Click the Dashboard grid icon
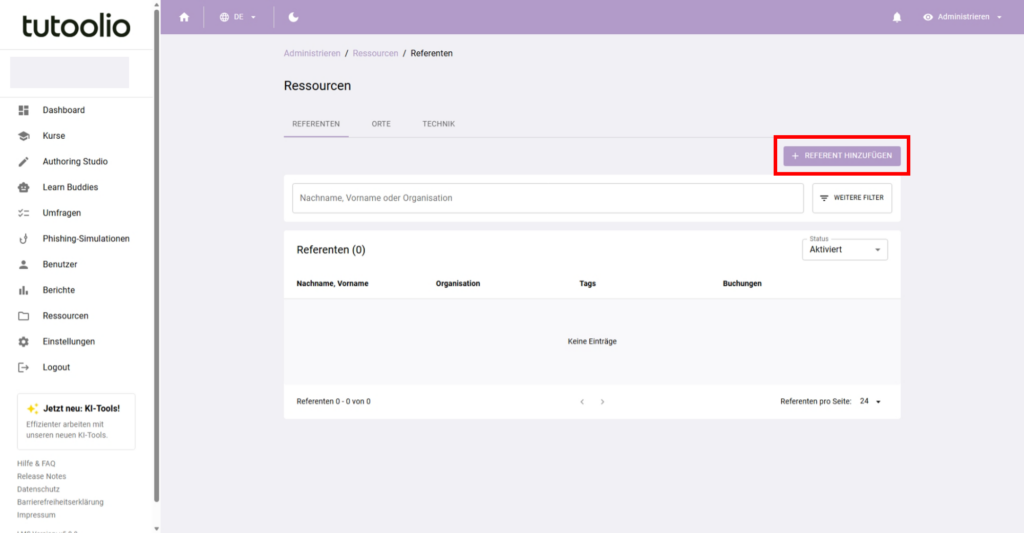 point(24,110)
